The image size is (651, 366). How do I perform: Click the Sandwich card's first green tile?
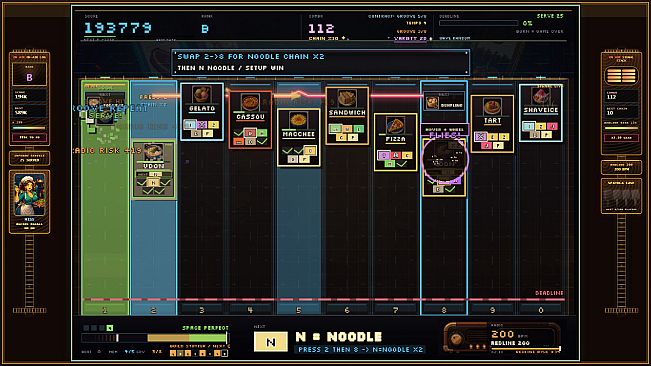point(335,129)
